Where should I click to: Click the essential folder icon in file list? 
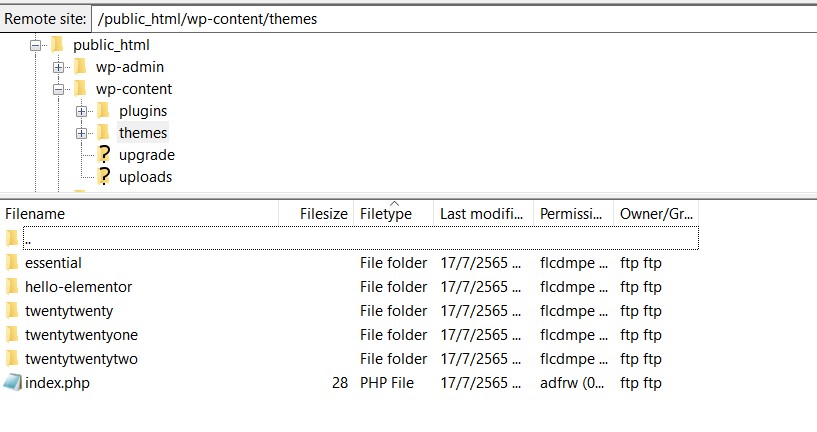(12, 262)
